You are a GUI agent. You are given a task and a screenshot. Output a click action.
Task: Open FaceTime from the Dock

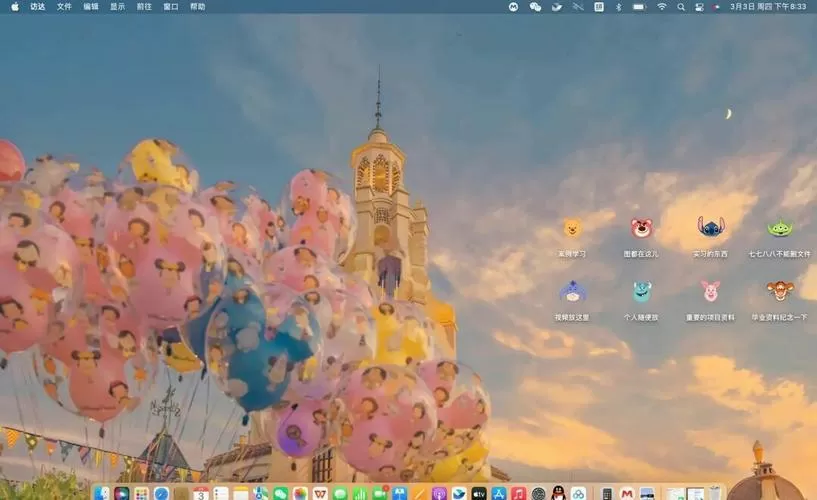pyautogui.click(x=380, y=493)
